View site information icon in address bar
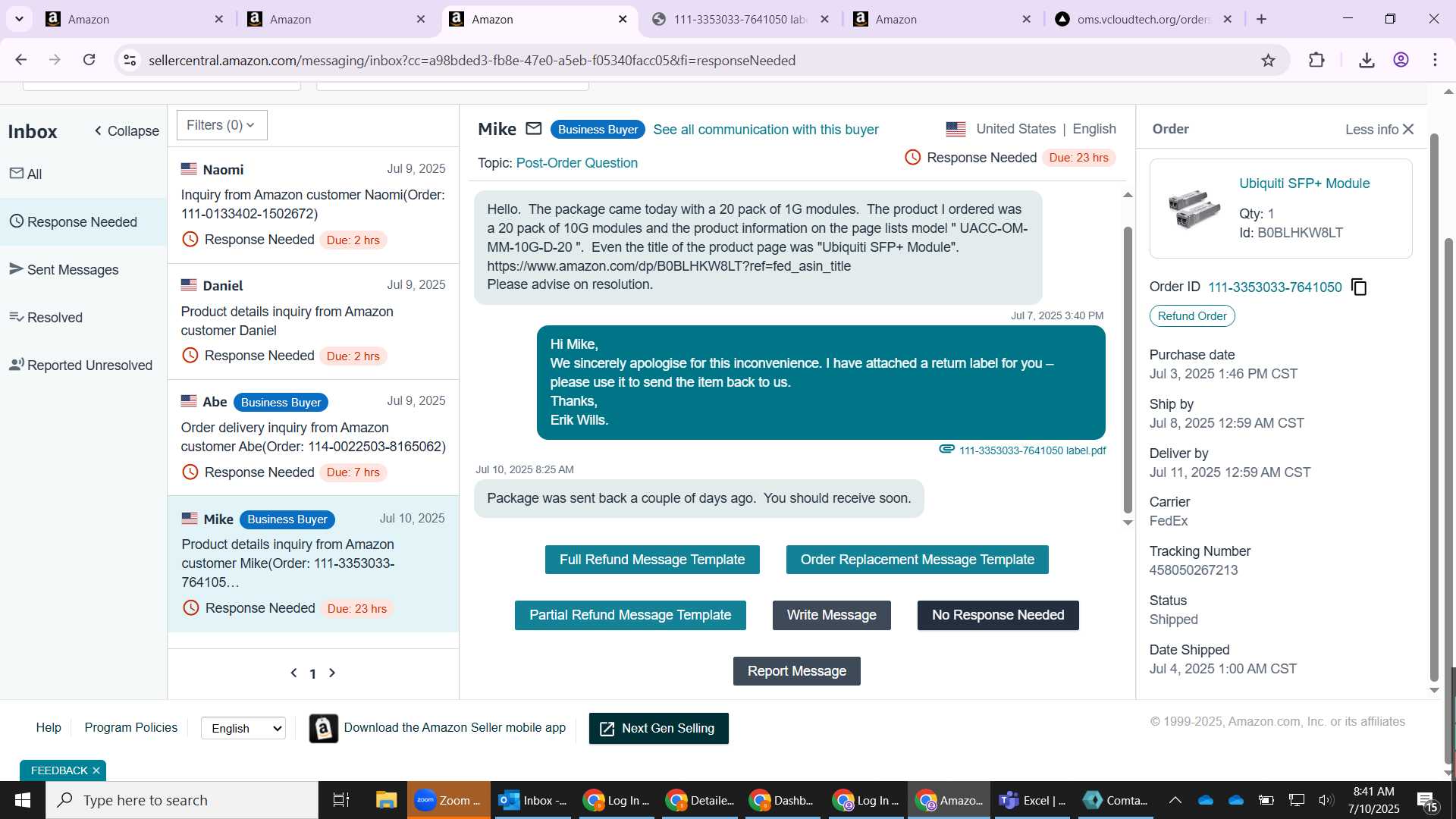Image resolution: width=1456 pixels, height=819 pixels. click(x=130, y=61)
